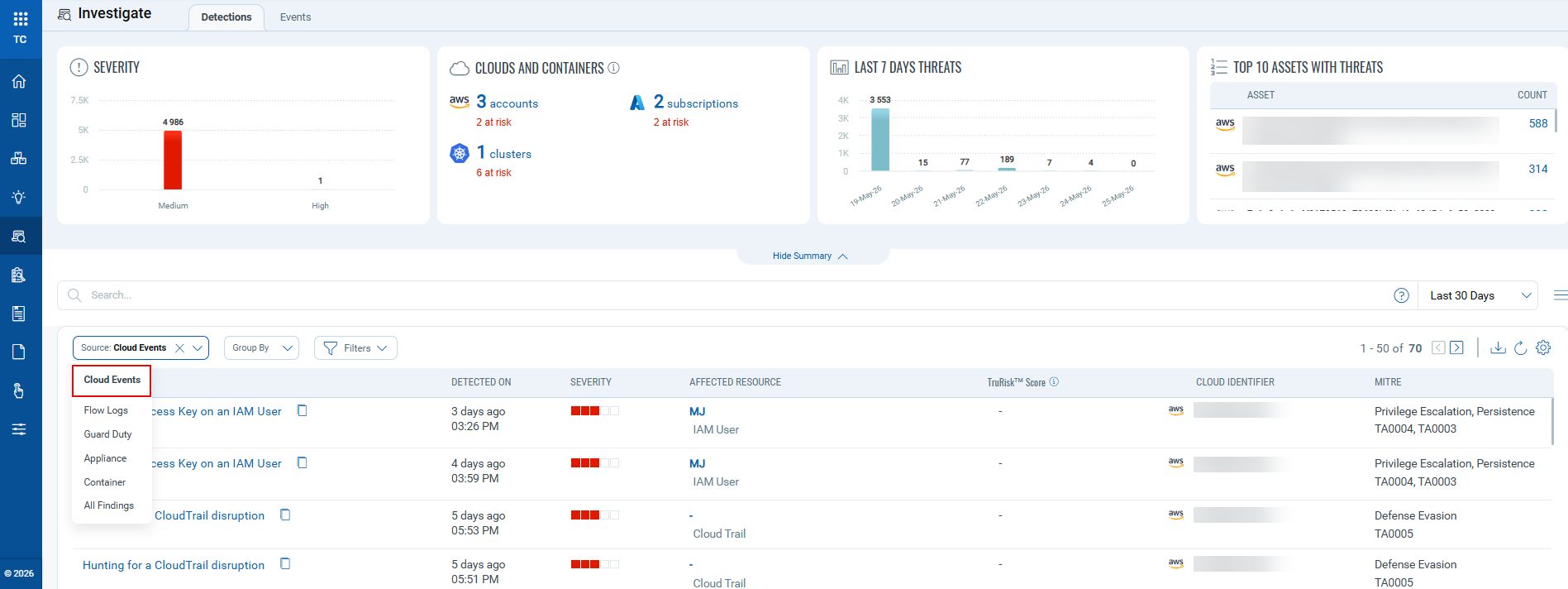Click the Medium severity red bar

click(x=173, y=160)
